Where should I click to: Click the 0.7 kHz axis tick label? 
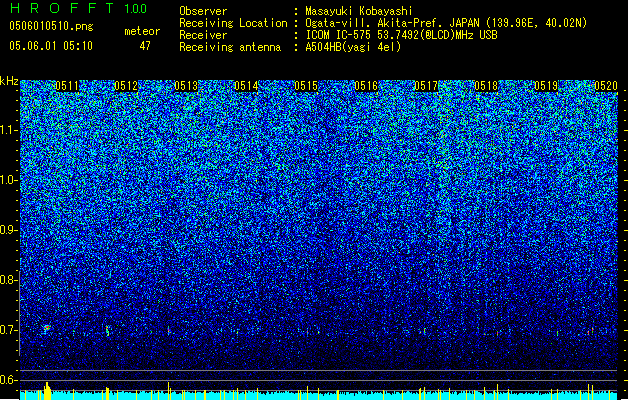(9, 330)
